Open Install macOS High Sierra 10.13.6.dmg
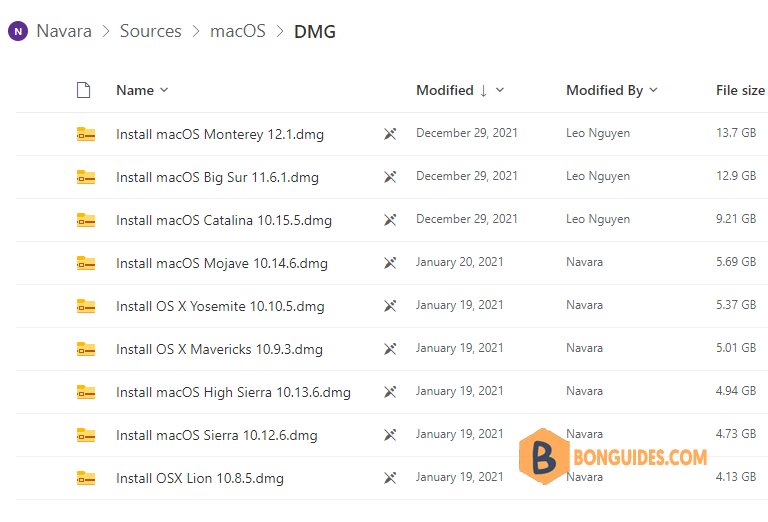The height and width of the screenshot is (522, 768). pyautogui.click(x=233, y=392)
